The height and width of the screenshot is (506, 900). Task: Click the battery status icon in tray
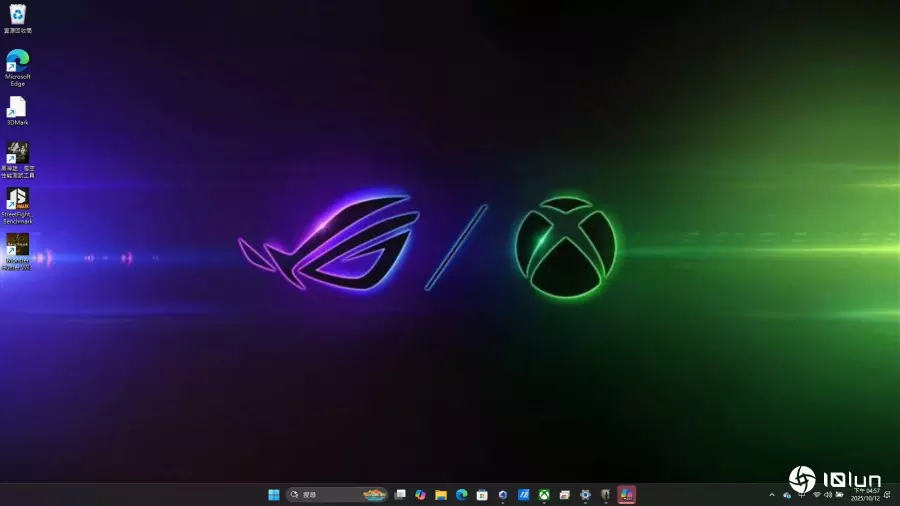pos(840,495)
